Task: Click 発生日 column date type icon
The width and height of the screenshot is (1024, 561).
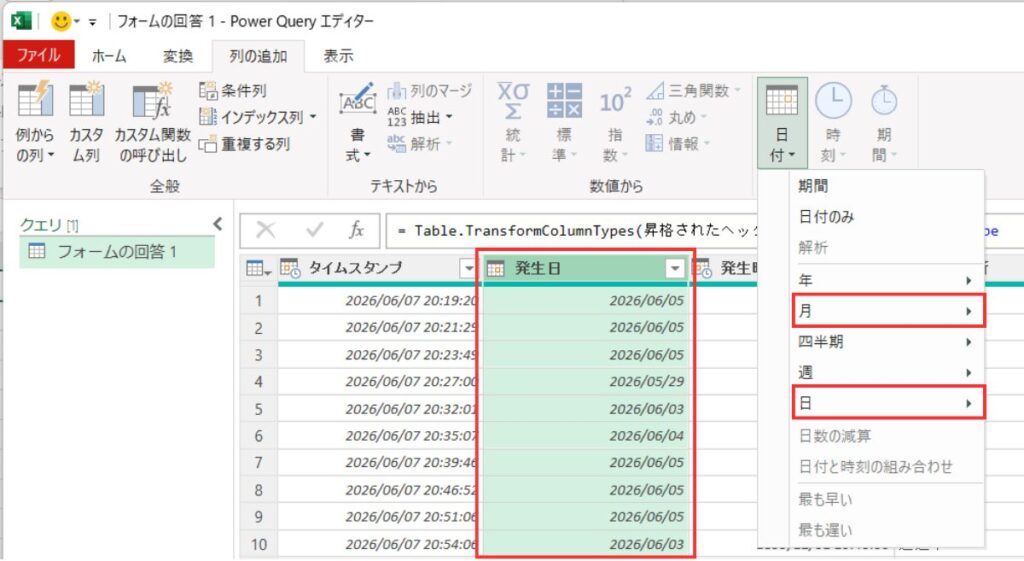Action: [x=496, y=268]
